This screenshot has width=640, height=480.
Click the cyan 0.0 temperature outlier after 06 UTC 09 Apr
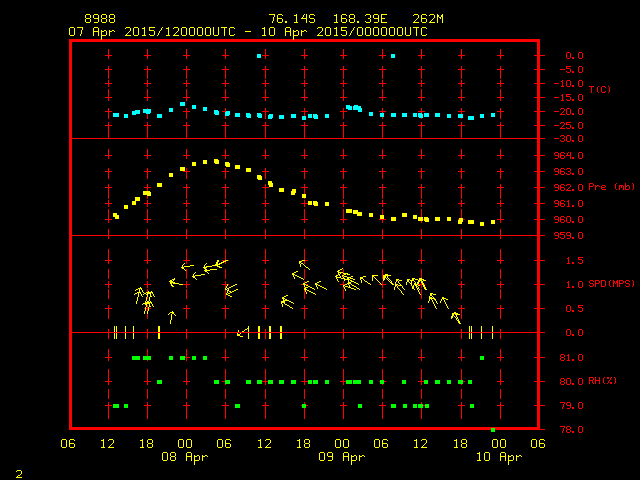pos(393,56)
